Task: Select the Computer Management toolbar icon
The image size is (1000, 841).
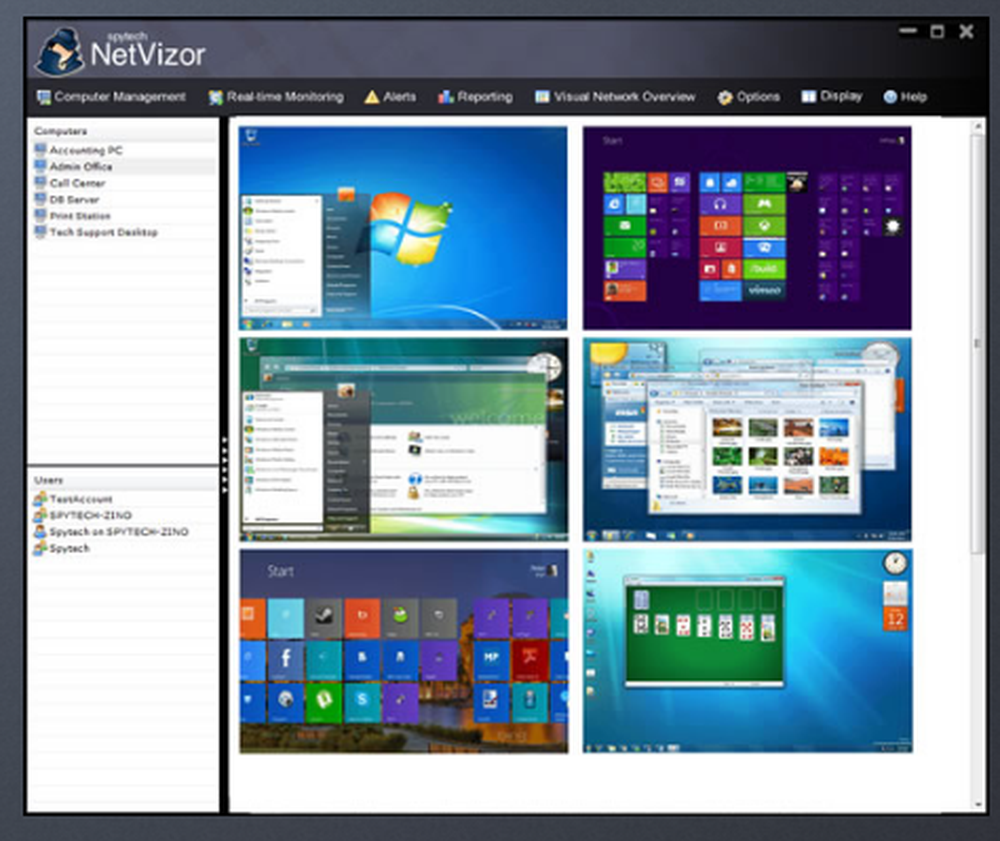Action: pyautogui.click(x=42, y=96)
